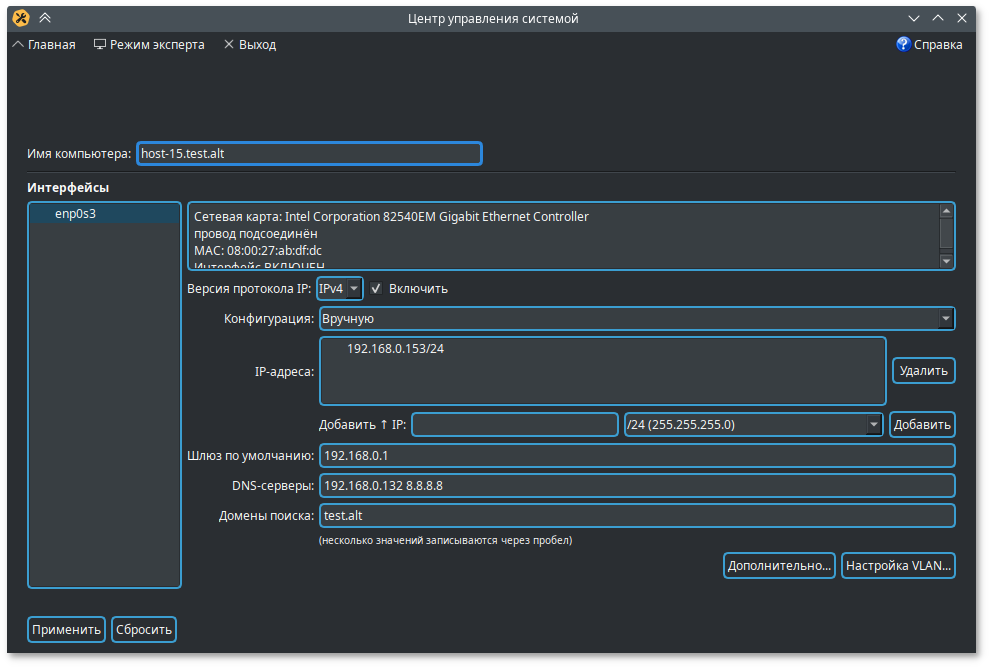This screenshot has height=667, width=989.
Task: Click the DNS-серверы input field
Action: click(636, 486)
